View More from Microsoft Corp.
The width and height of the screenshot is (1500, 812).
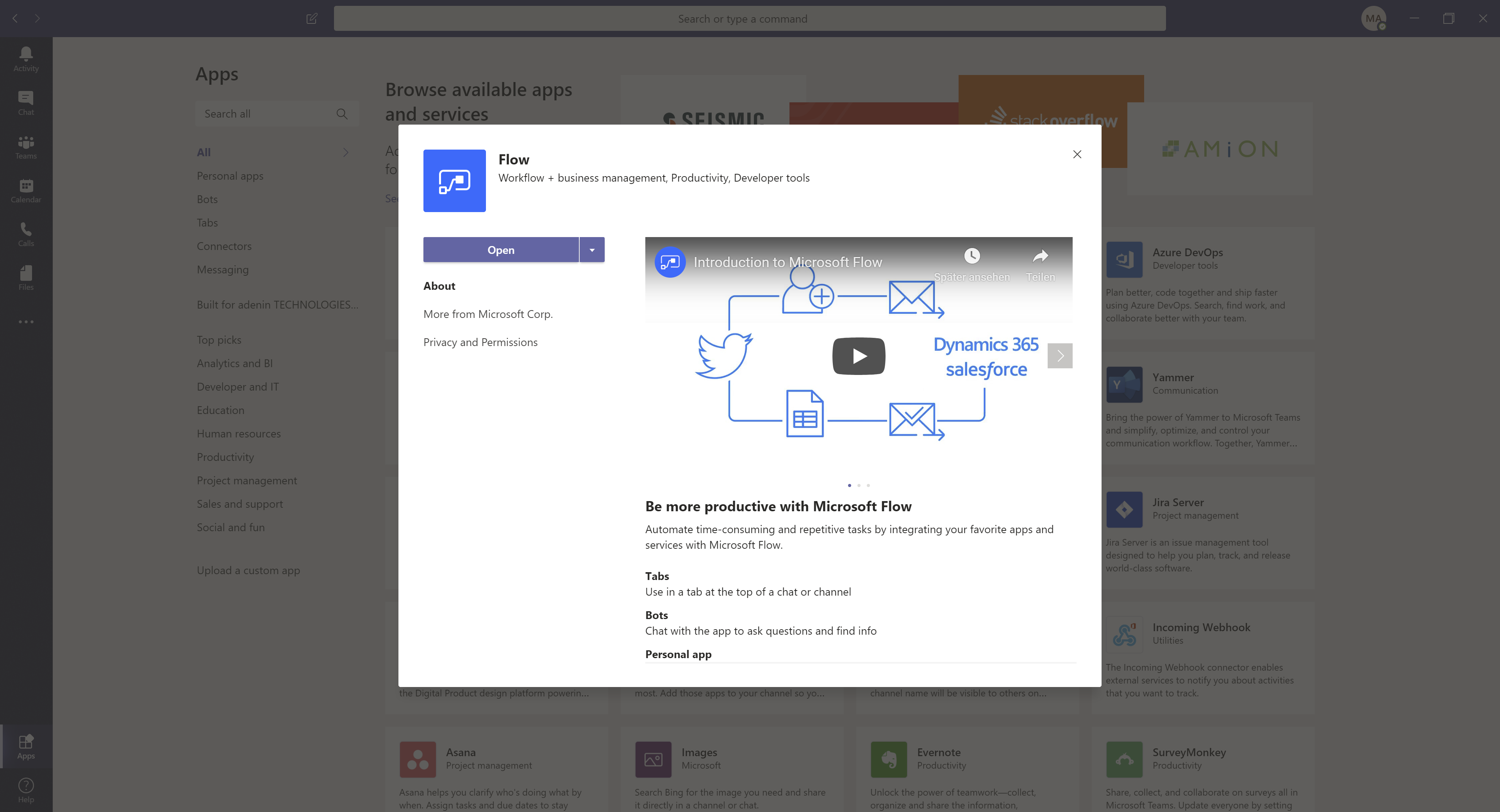point(488,314)
